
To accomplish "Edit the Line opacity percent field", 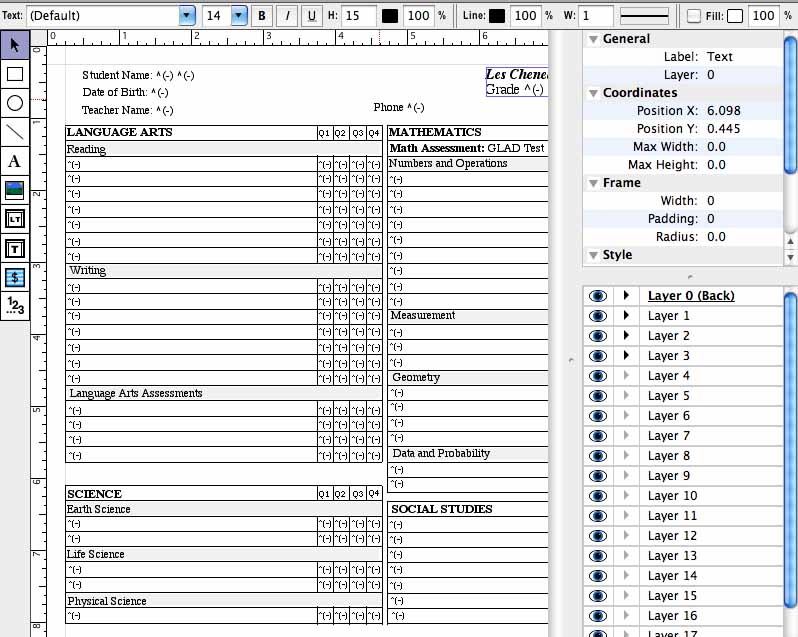I will [x=525, y=16].
